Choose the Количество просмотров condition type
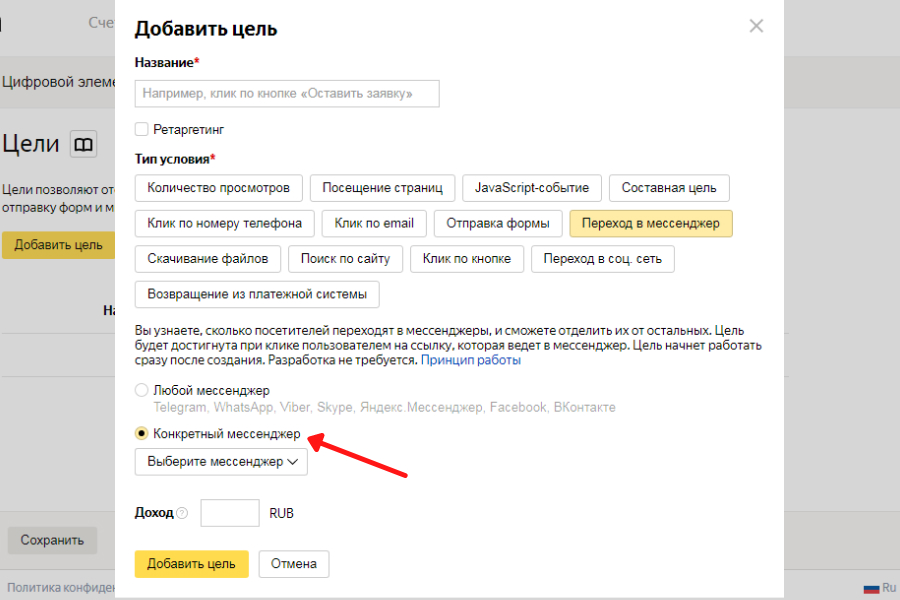This screenshot has height=600, width=900. 218,188
